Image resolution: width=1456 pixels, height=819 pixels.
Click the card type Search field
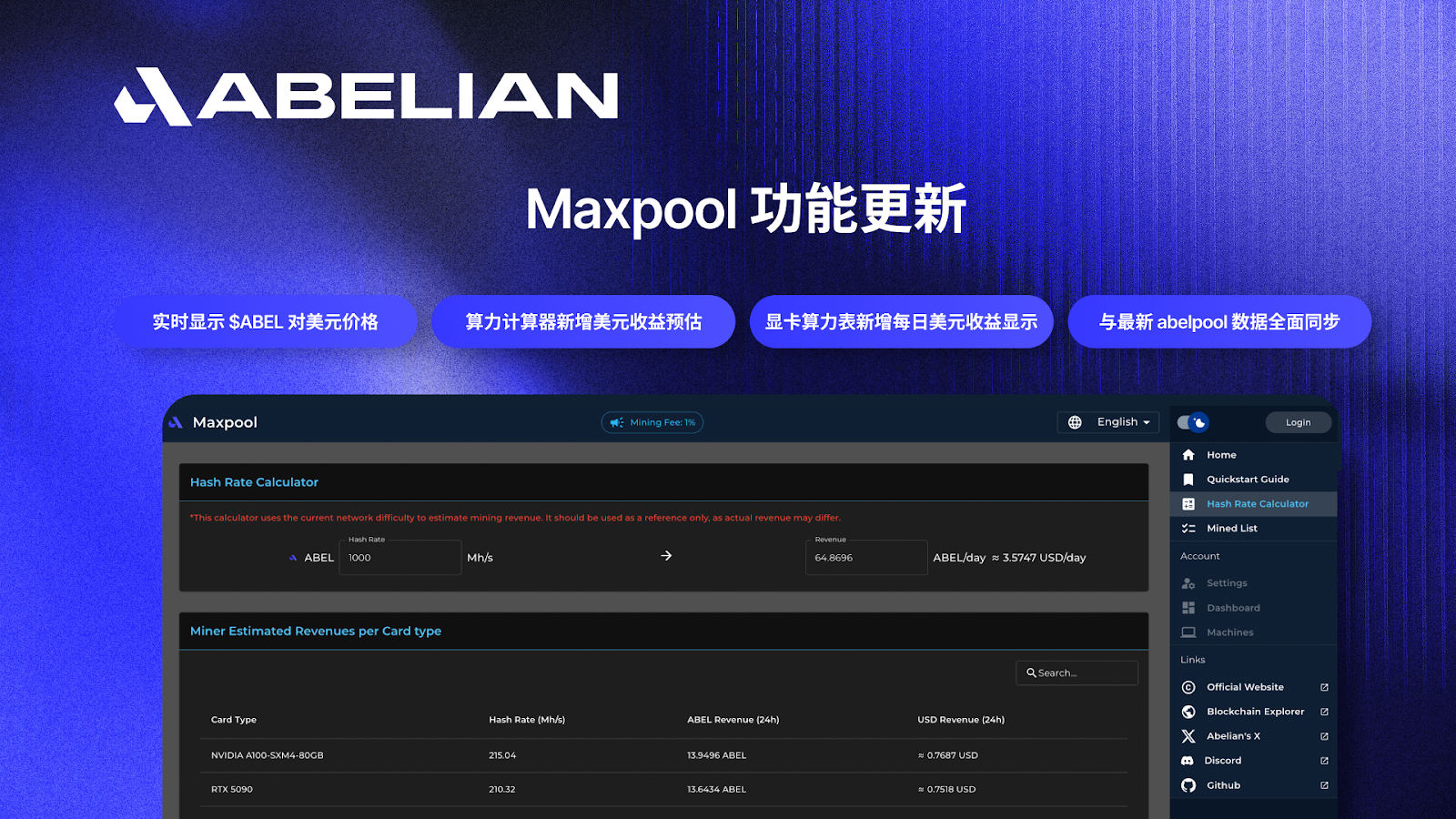pos(1077,672)
